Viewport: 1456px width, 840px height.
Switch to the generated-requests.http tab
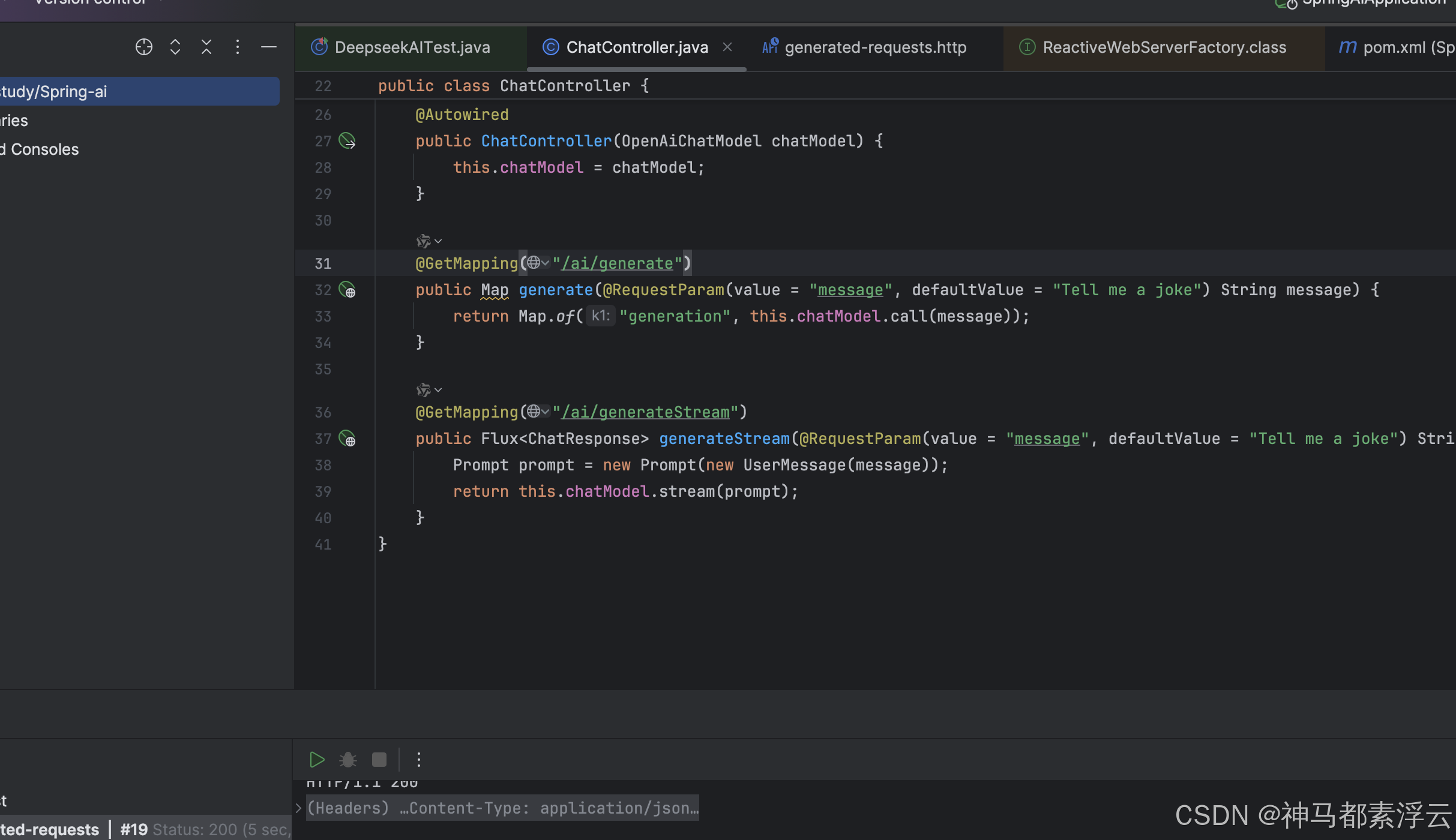[x=875, y=47]
